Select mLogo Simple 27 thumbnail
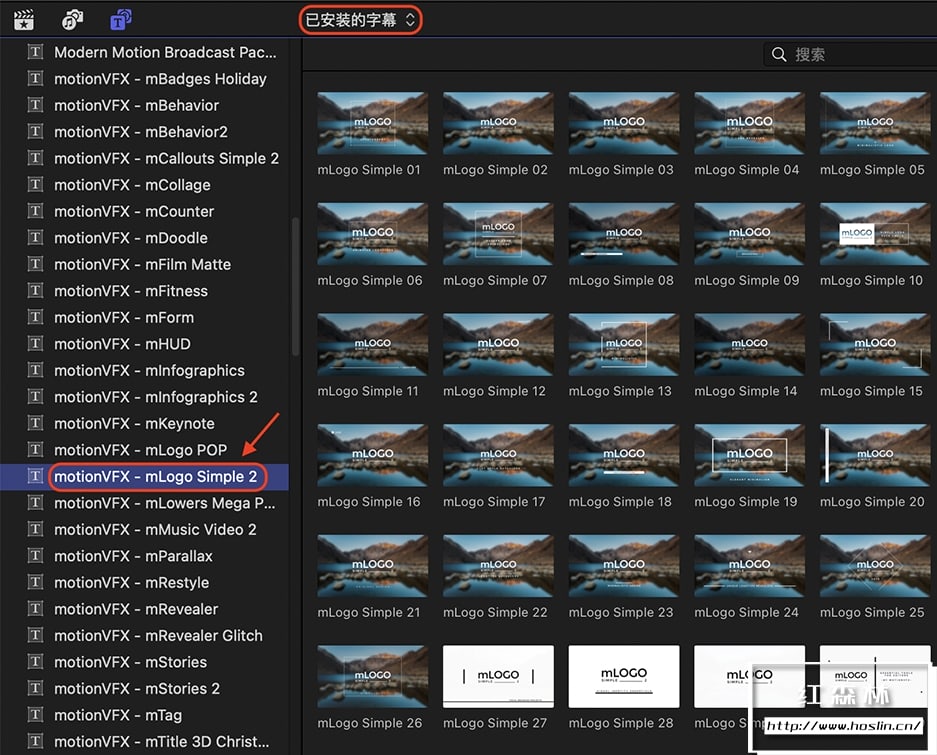Viewport: 937px width, 755px height. [498, 676]
